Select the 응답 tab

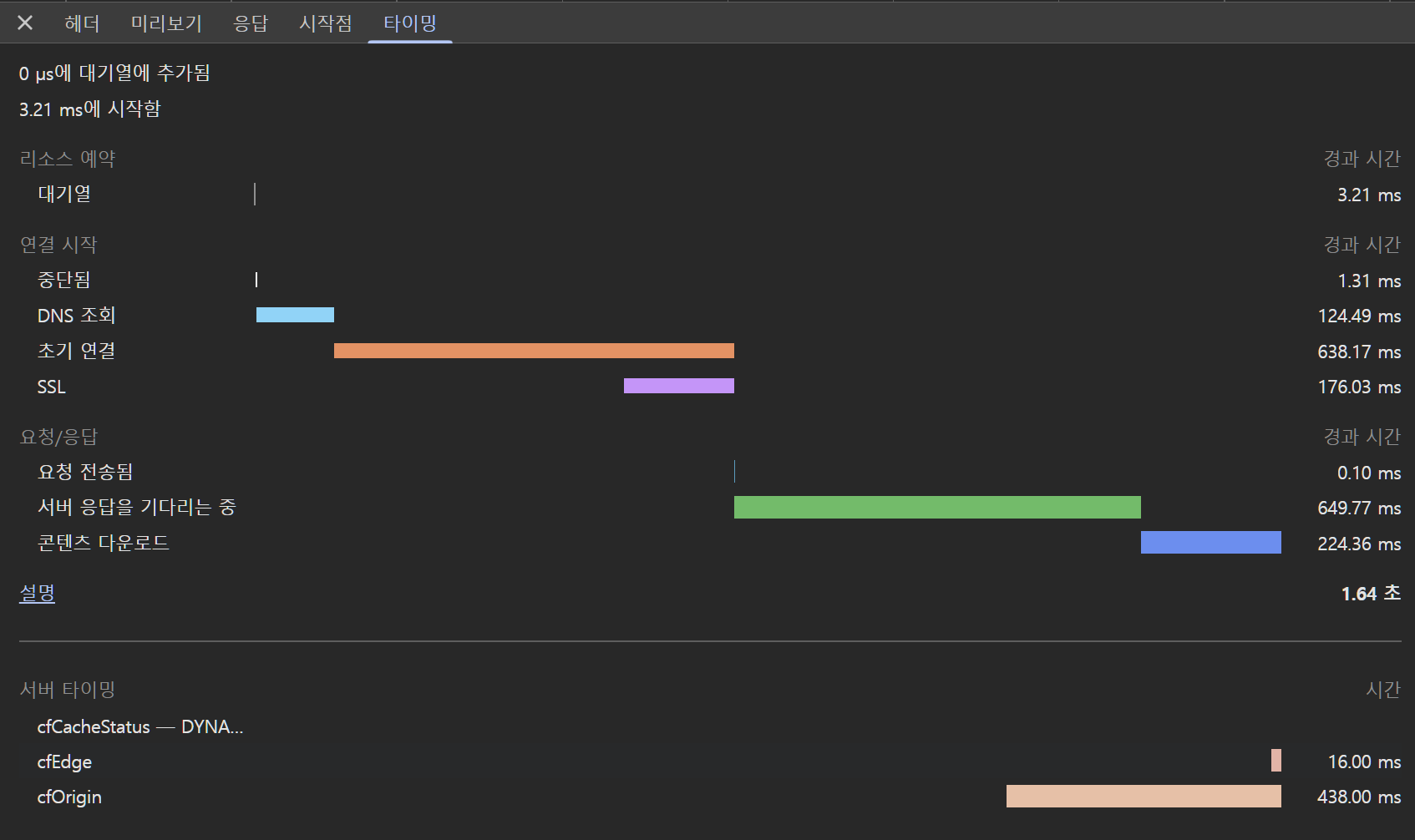tap(251, 23)
